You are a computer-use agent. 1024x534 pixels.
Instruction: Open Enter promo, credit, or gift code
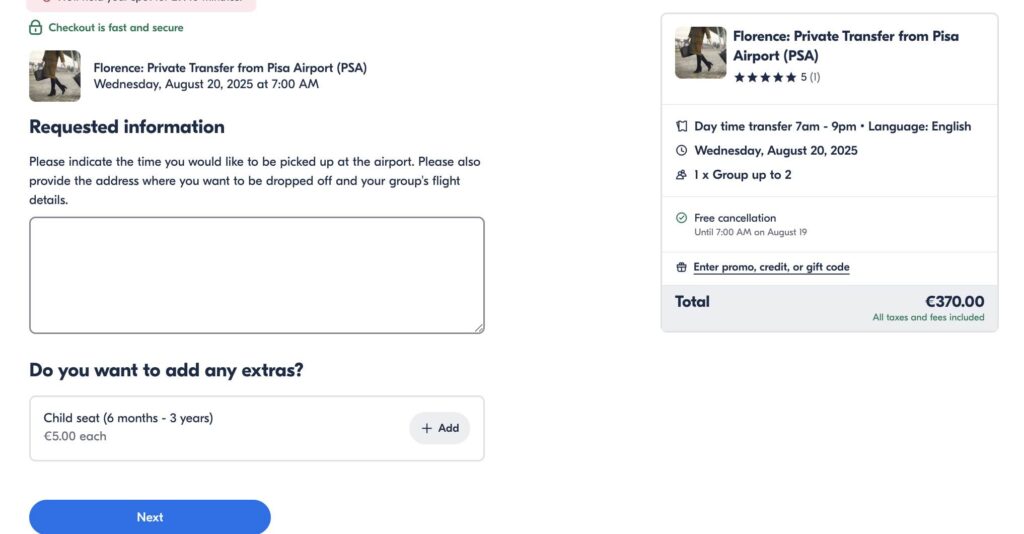click(x=771, y=267)
